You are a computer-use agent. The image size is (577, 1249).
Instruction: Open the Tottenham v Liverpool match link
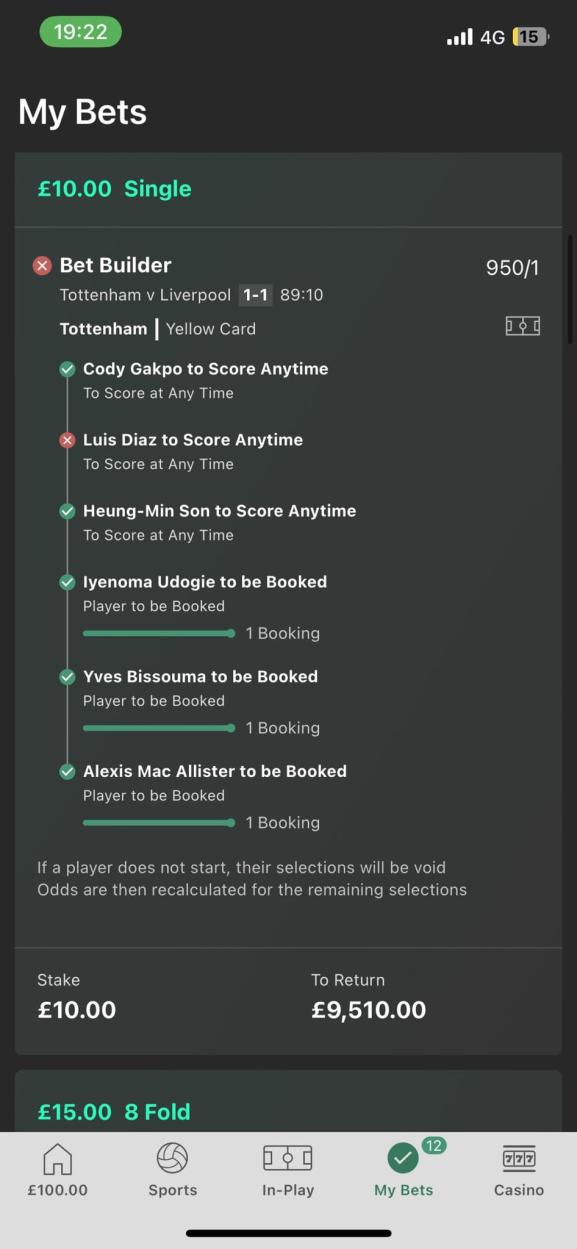[145, 295]
